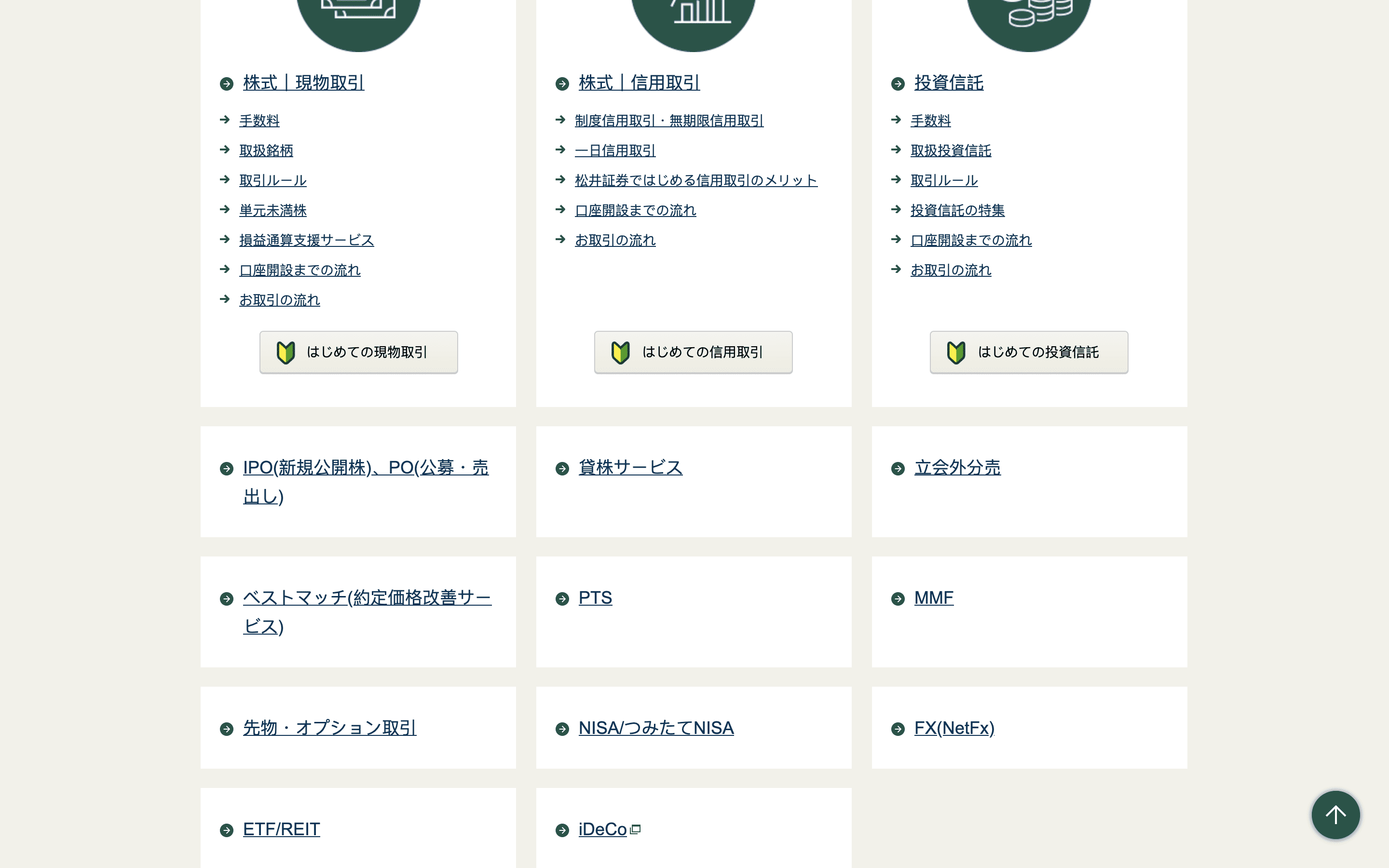The height and width of the screenshot is (868, 1389).
Task: Click circle arrow icon beside ETF/REIT
Action: coord(227,830)
